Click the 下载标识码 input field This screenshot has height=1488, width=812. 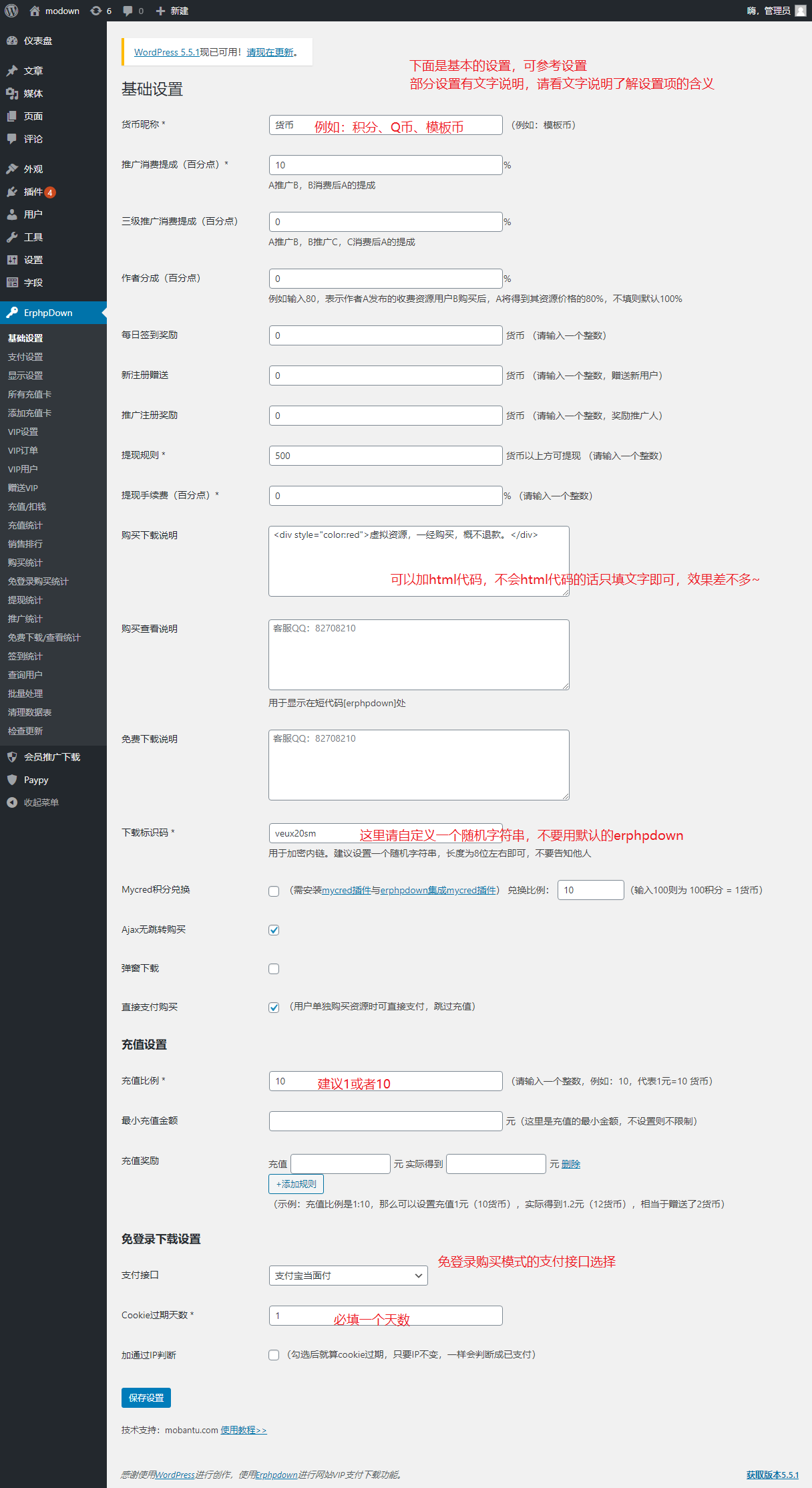(314, 833)
